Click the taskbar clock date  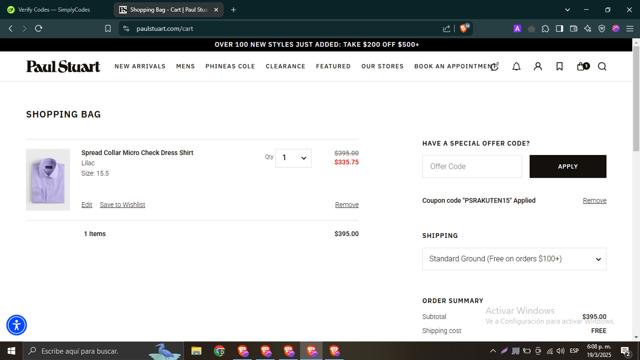(x=599, y=351)
